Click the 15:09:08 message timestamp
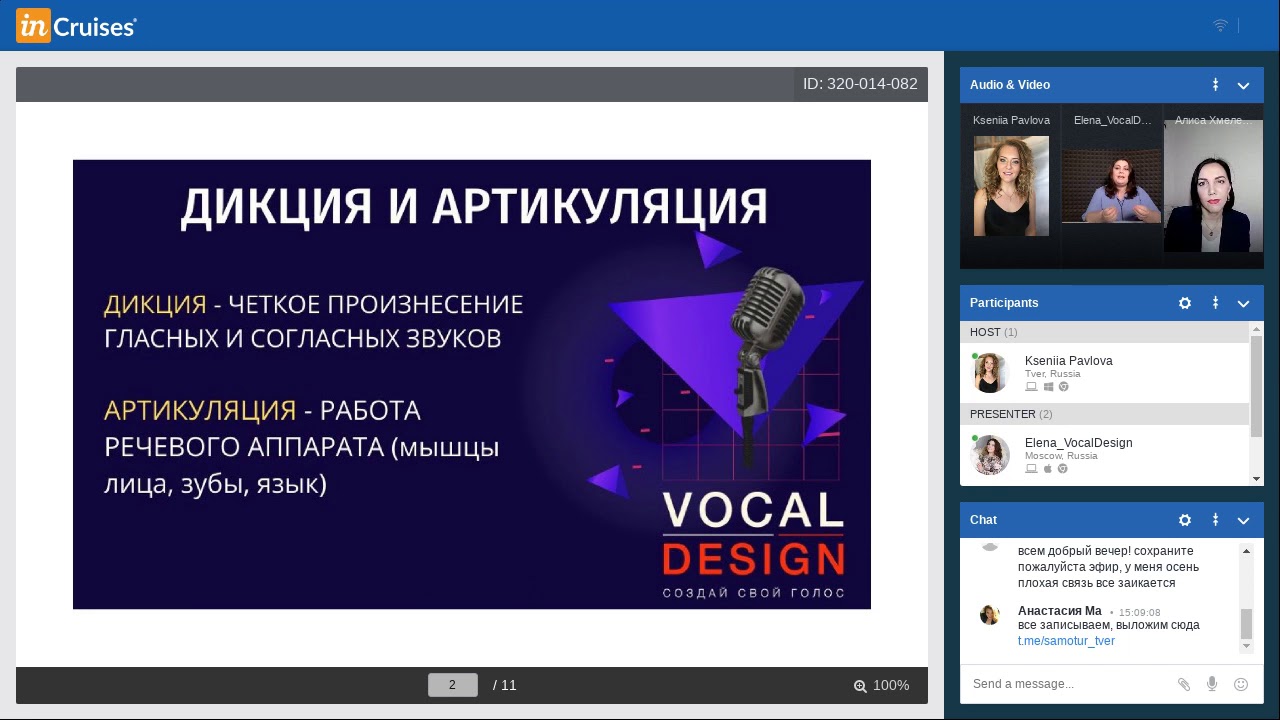Screen dimensions: 1280x720 point(1140,612)
